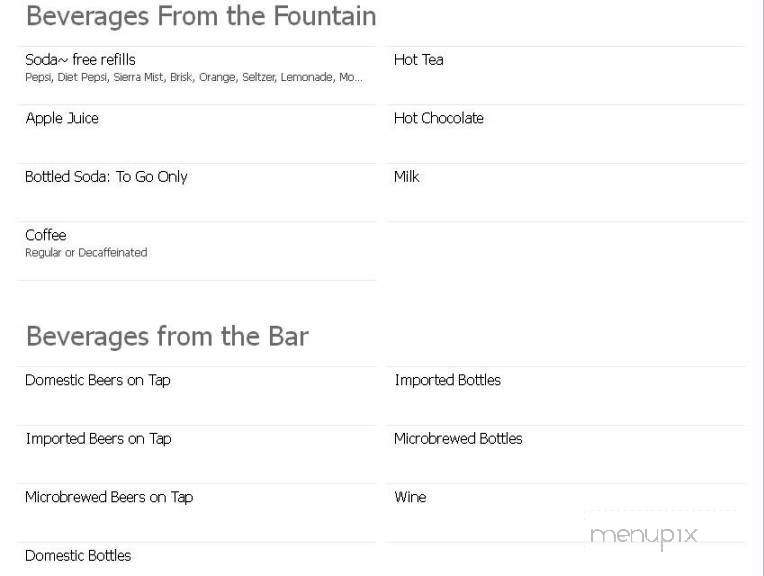The image size is (764, 576).
Task: Choose Imported Beers on Tap
Action: 98,439
